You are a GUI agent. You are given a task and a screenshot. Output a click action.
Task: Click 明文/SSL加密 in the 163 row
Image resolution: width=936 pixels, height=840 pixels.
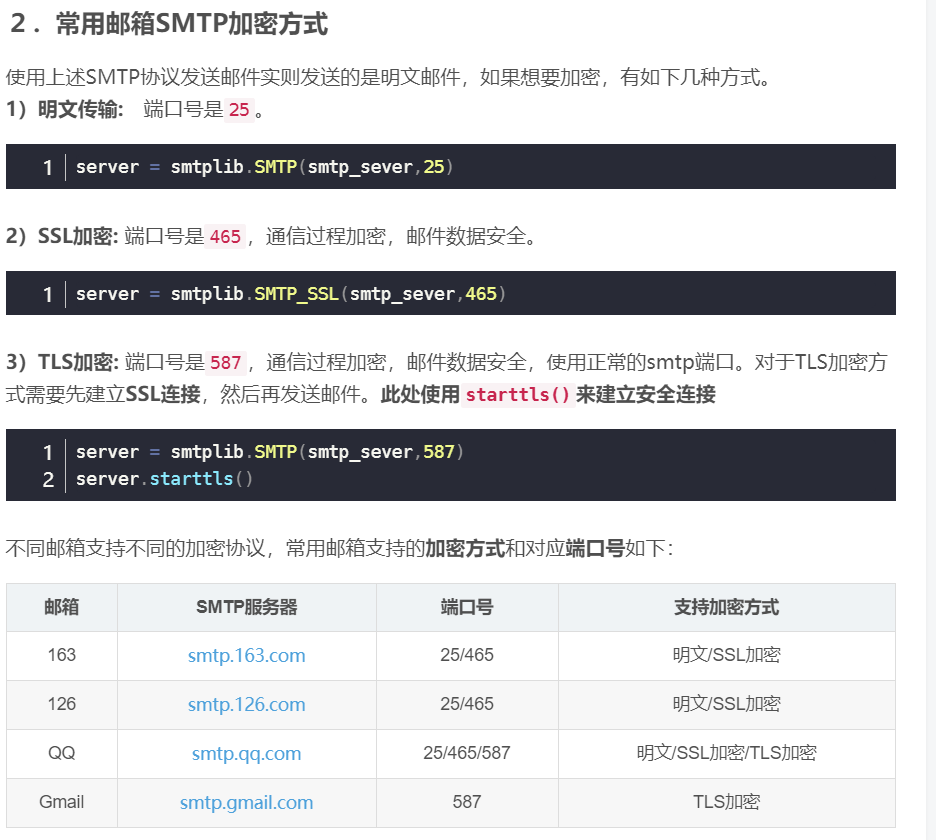click(x=726, y=655)
